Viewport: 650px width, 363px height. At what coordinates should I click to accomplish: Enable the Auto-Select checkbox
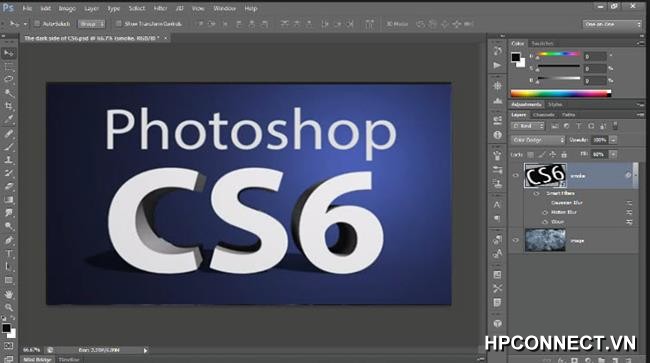click(37, 24)
